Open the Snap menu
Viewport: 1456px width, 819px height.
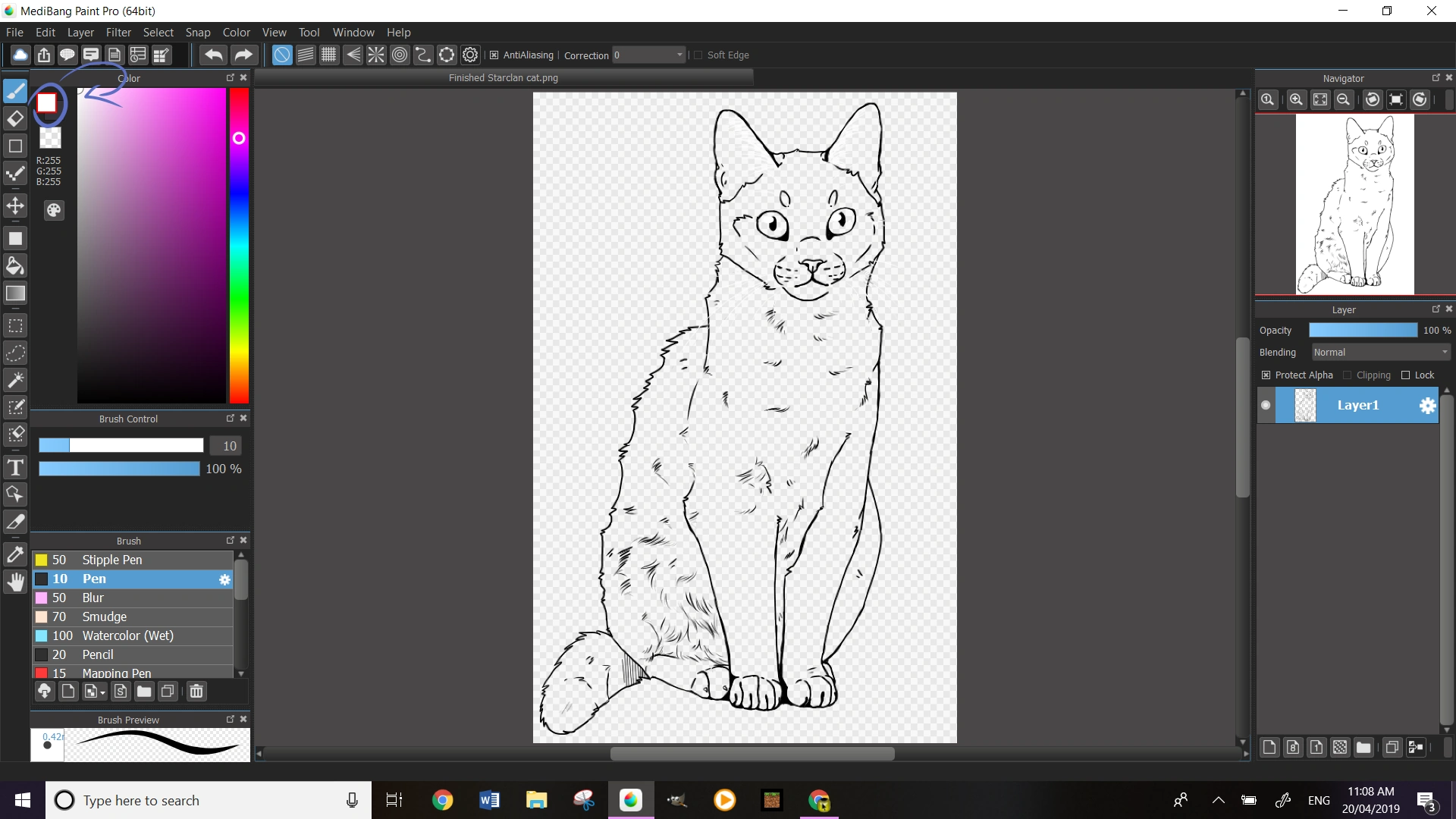(197, 33)
